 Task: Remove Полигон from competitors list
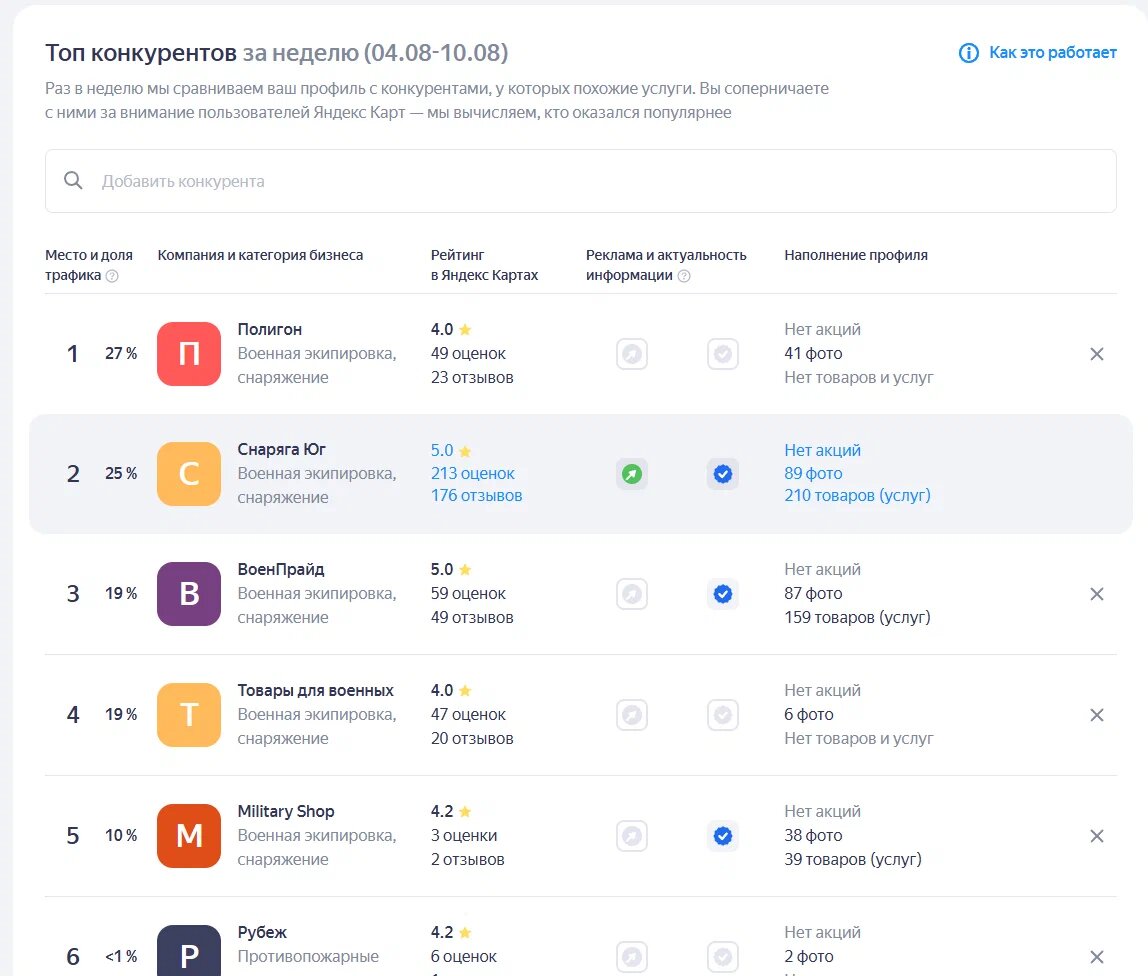pos(1096,354)
